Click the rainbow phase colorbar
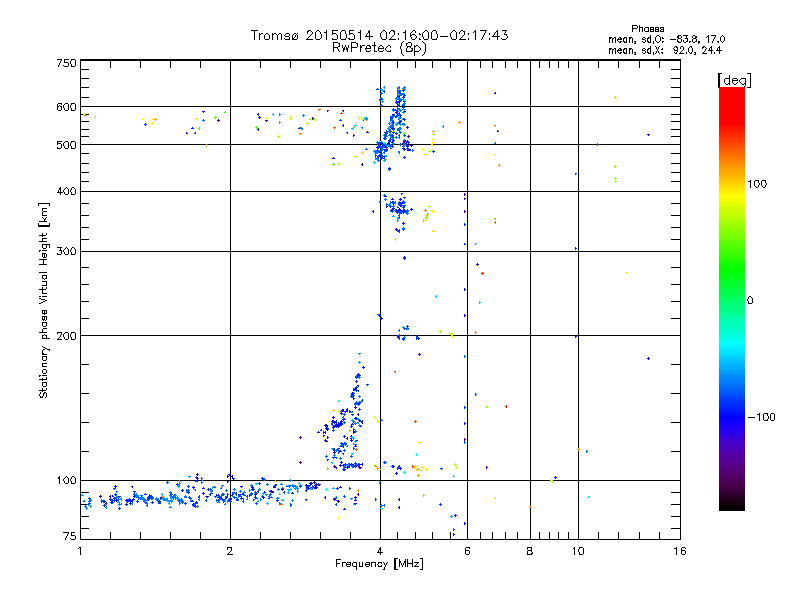Screen dimensions: 800x600 pyautogui.click(x=732, y=298)
